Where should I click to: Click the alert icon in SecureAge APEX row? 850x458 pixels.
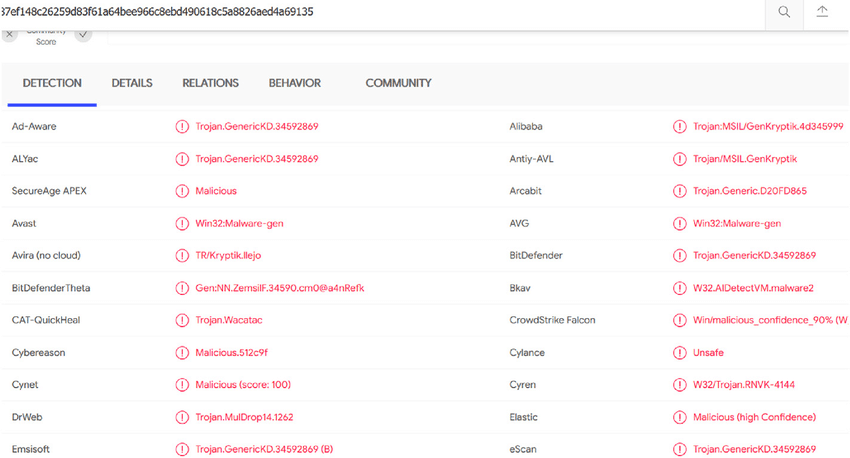(x=182, y=191)
